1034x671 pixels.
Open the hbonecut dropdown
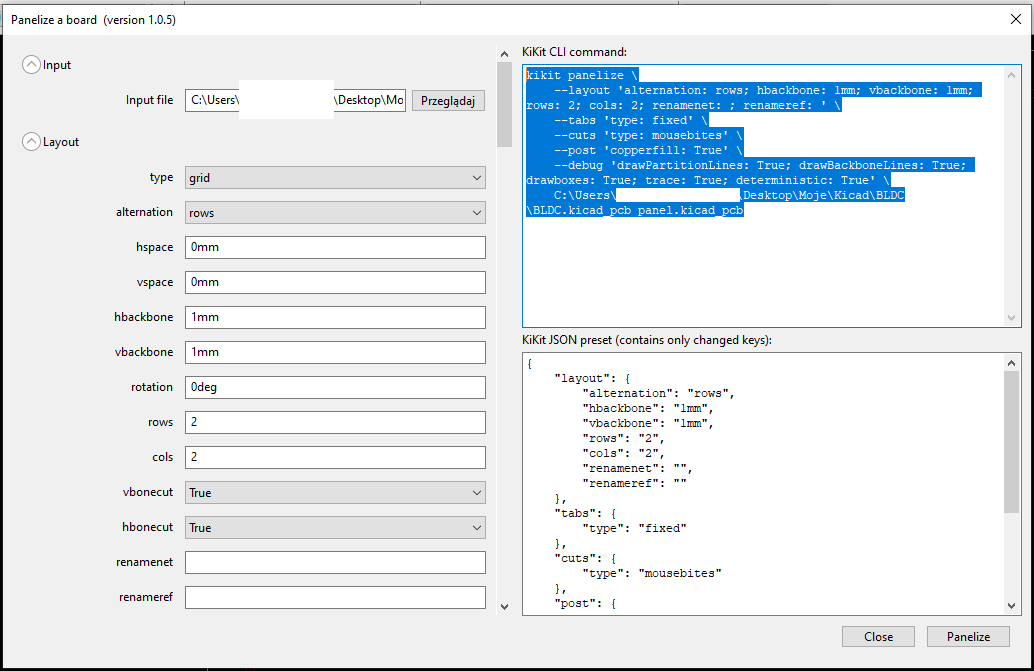(x=335, y=527)
